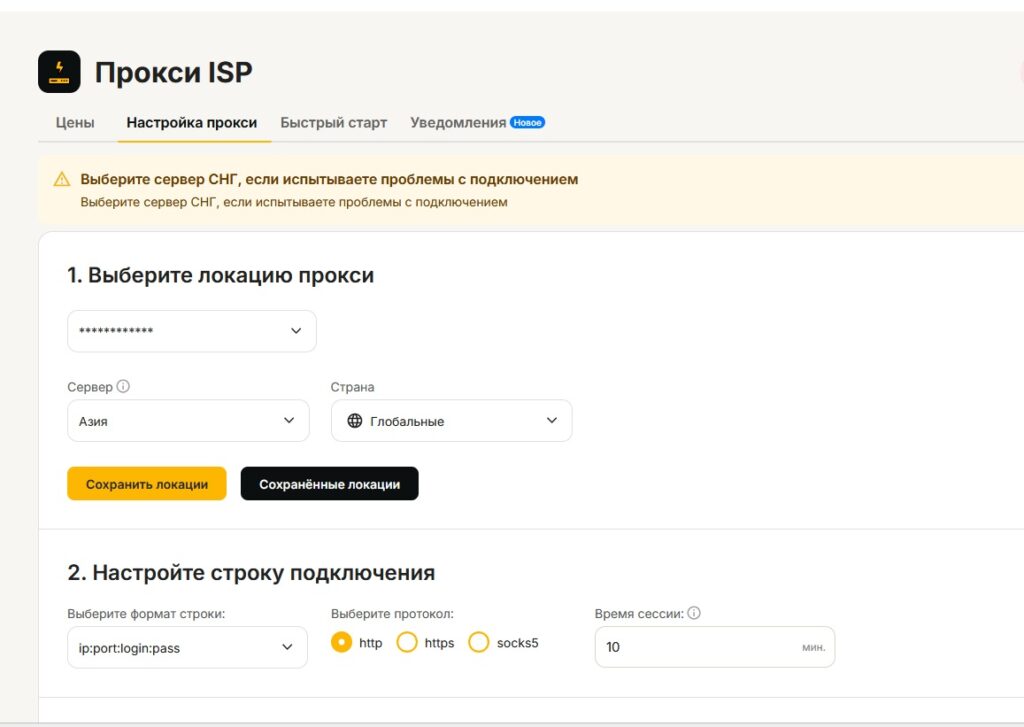Click the Сохранить локации button
The width and height of the screenshot is (1024, 727).
[147, 484]
